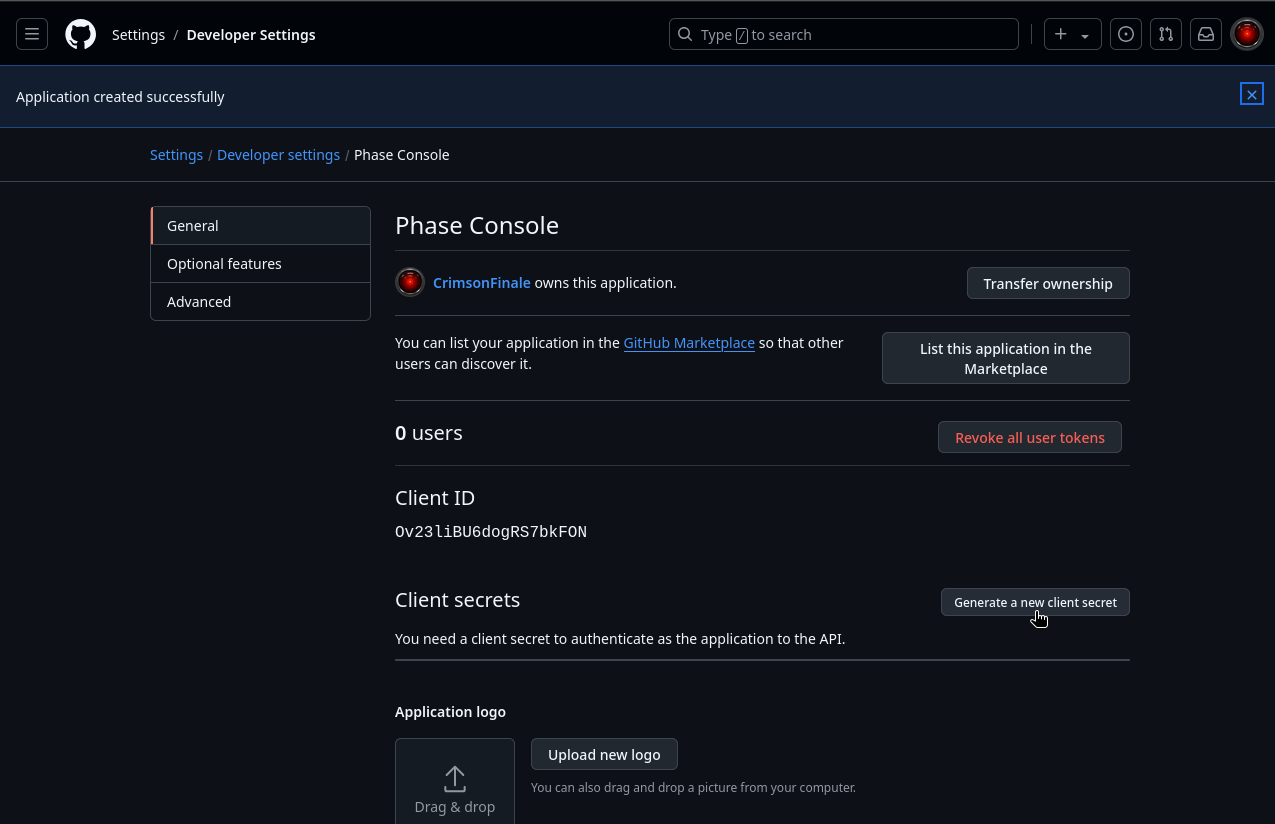Click CrimsonFinale owner avatar image
The image size is (1275, 824).
click(x=410, y=282)
